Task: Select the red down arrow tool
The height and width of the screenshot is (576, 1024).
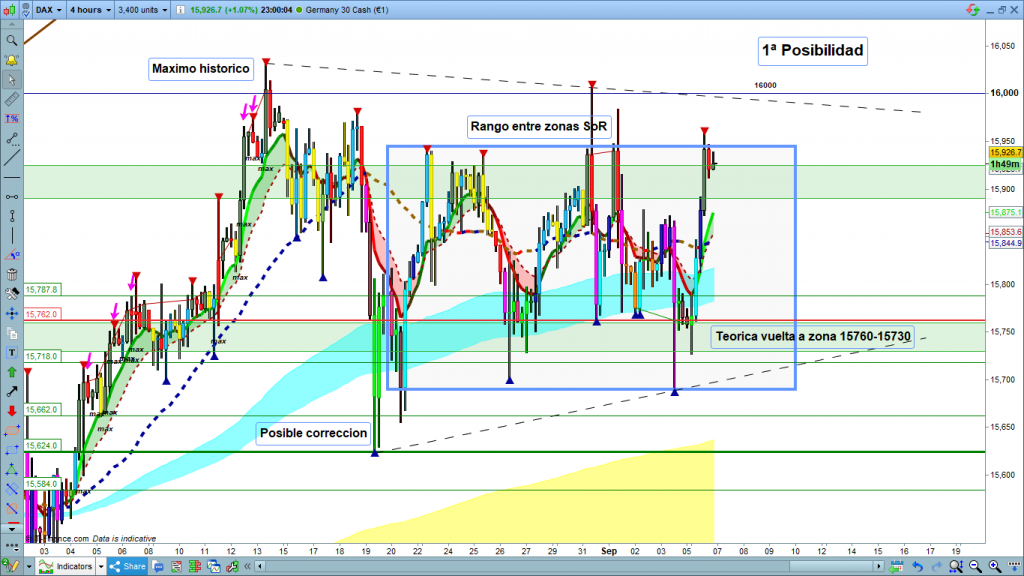Action: click(x=12, y=410)
